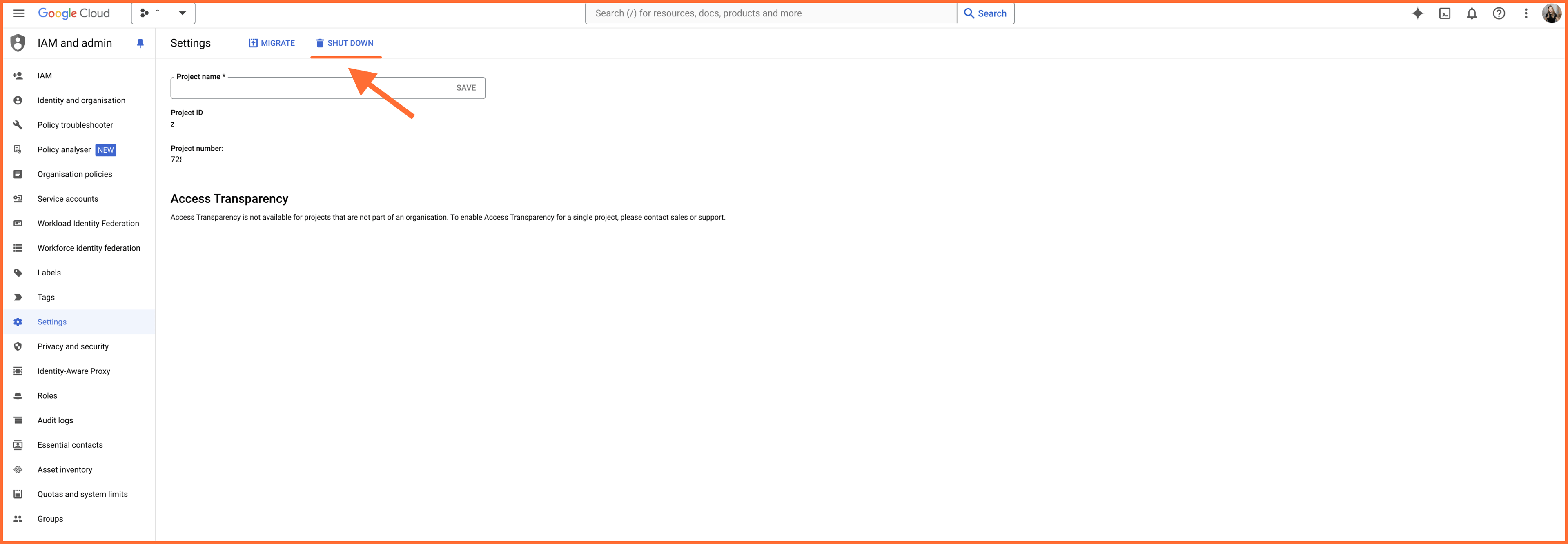Open the project selector dropdown
Viewport: 1568px width, 544px height.
[163, 13]
